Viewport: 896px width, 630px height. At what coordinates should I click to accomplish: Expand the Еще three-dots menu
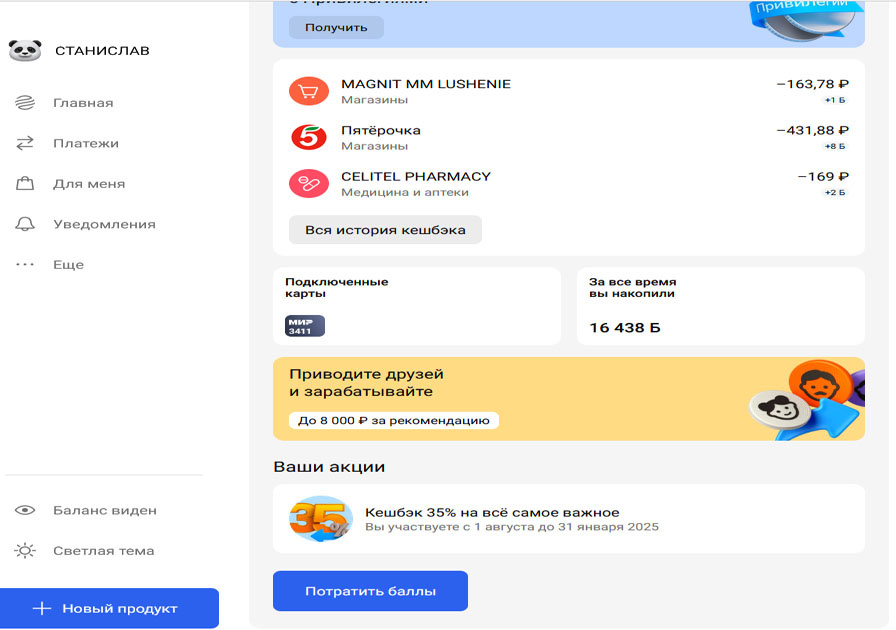25,265
